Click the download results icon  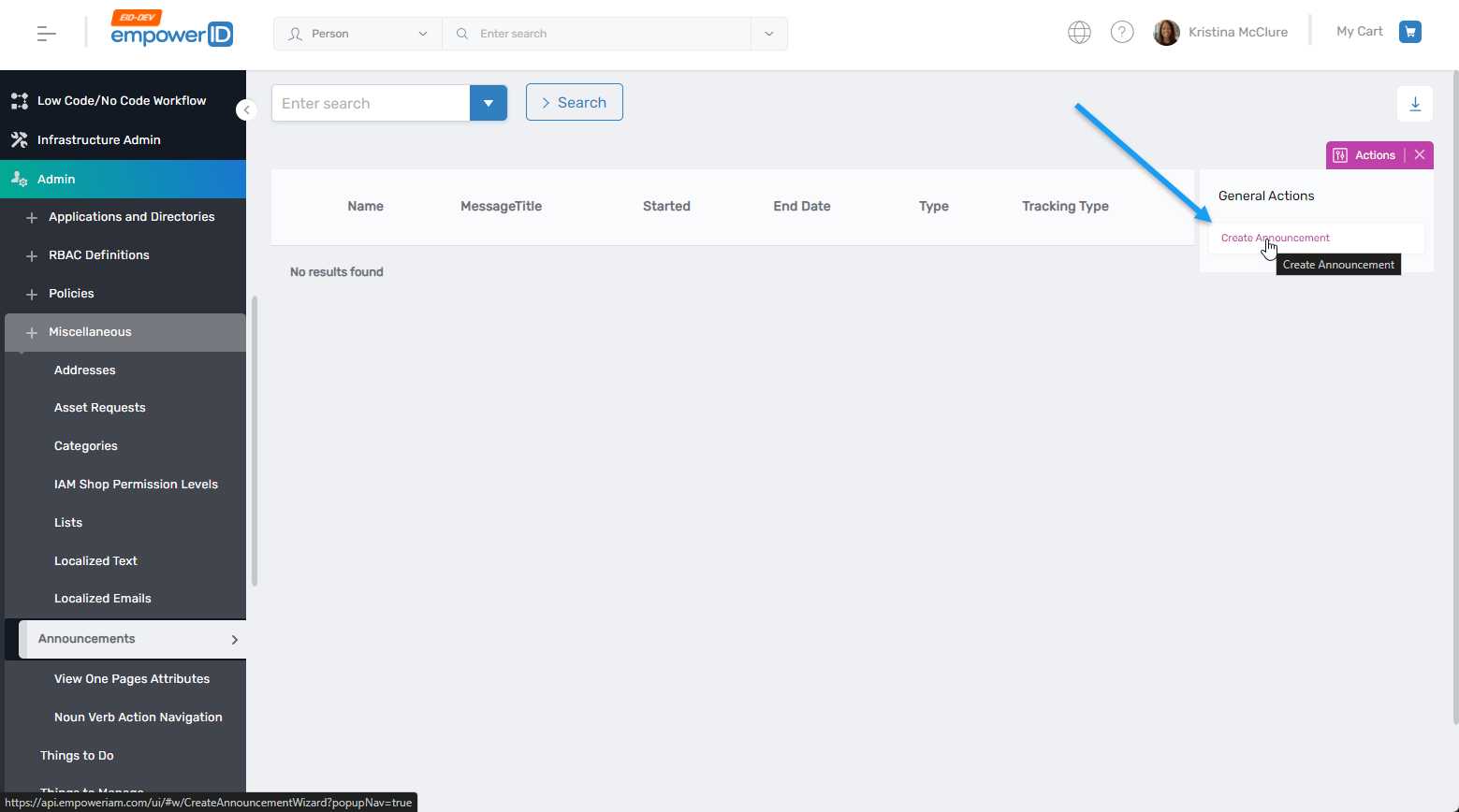click(1414, 104)
